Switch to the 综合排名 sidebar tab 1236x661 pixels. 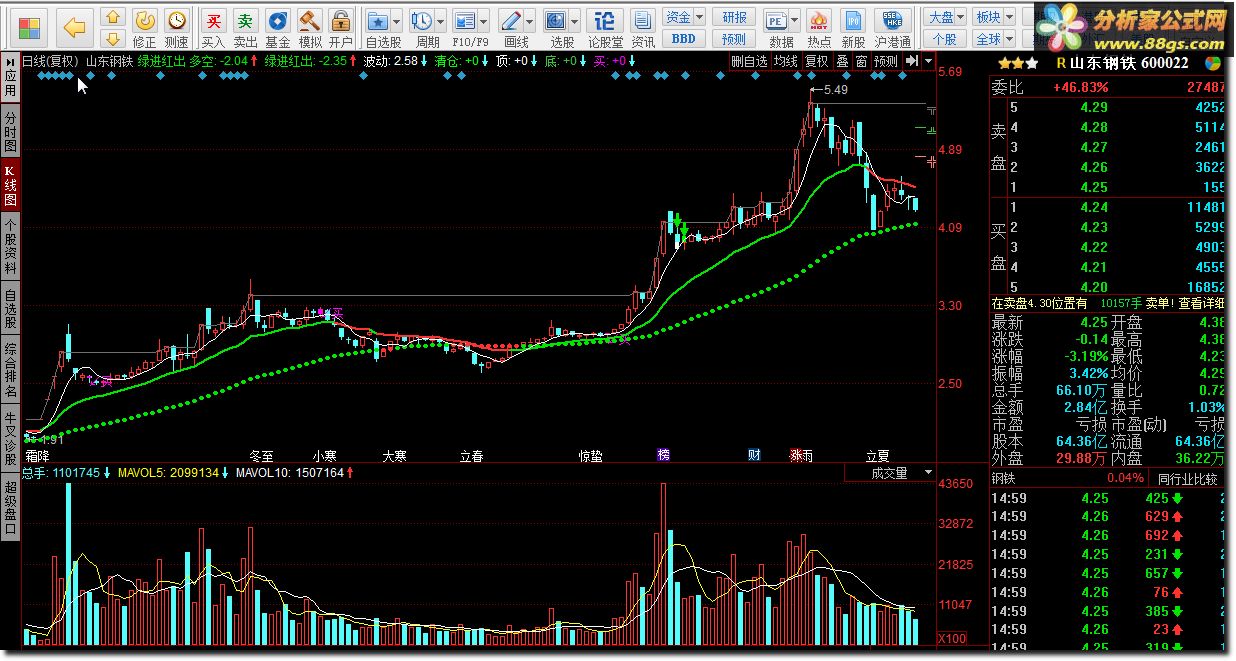[10, 370]
